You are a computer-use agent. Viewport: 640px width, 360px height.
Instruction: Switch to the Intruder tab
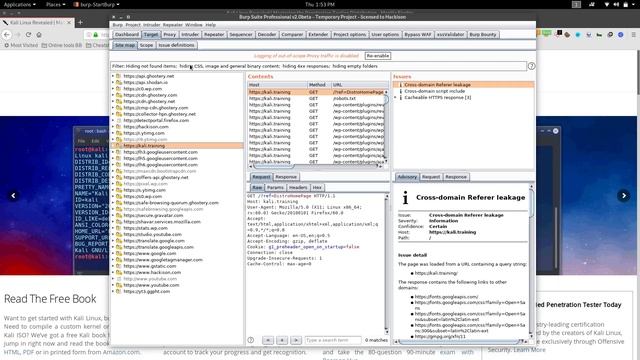[x=190, y=35]
